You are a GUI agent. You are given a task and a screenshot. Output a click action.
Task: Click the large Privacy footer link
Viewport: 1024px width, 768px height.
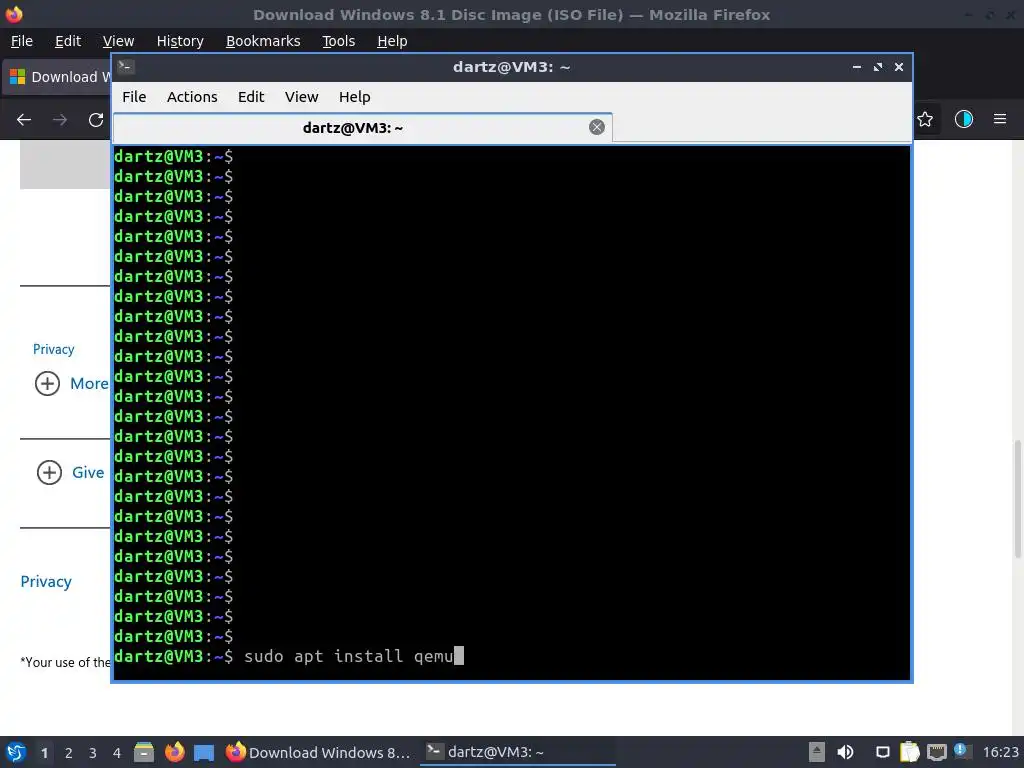coord(46,581)
